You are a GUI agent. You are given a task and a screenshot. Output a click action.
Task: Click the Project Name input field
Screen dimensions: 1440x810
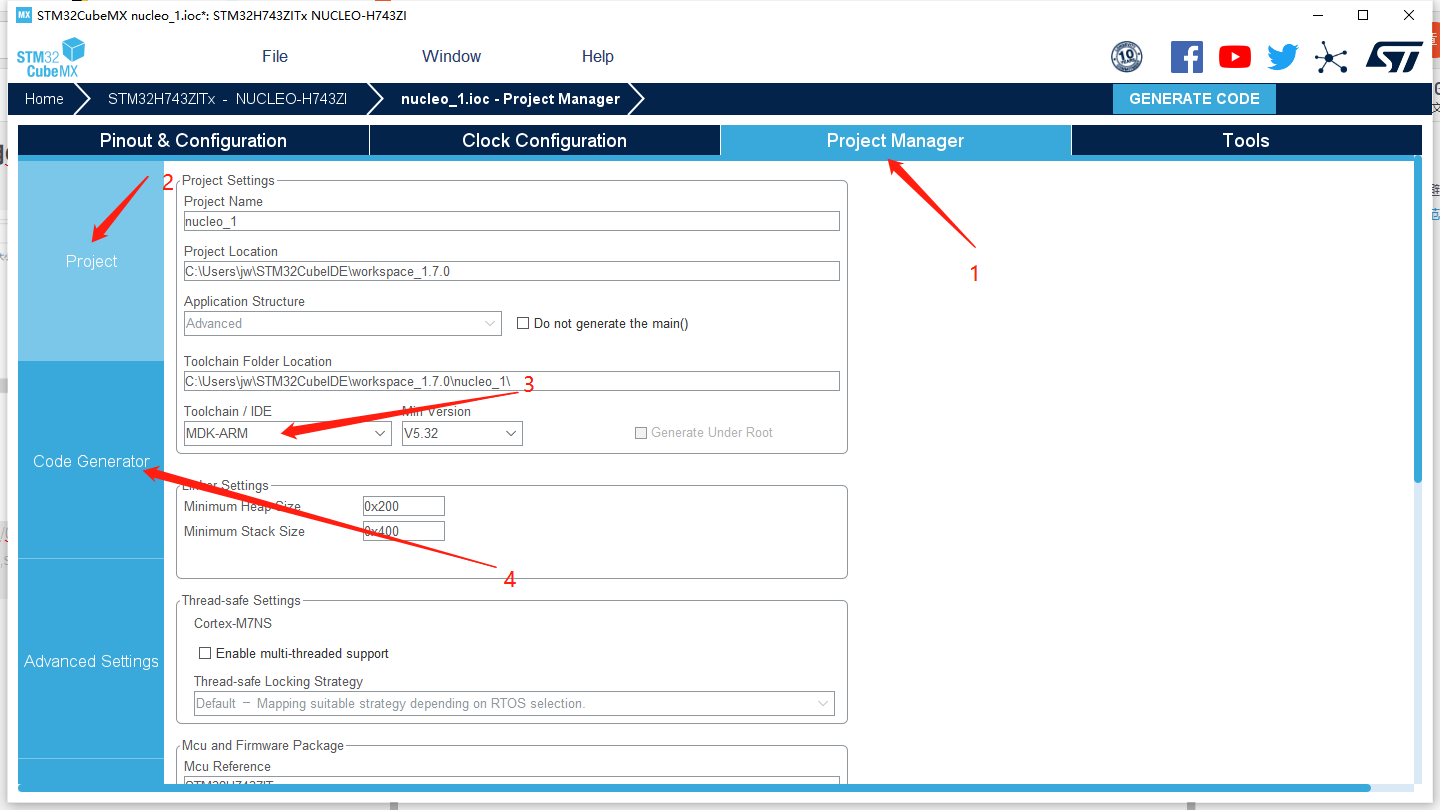pyautogui.click(x=512, y=221)
